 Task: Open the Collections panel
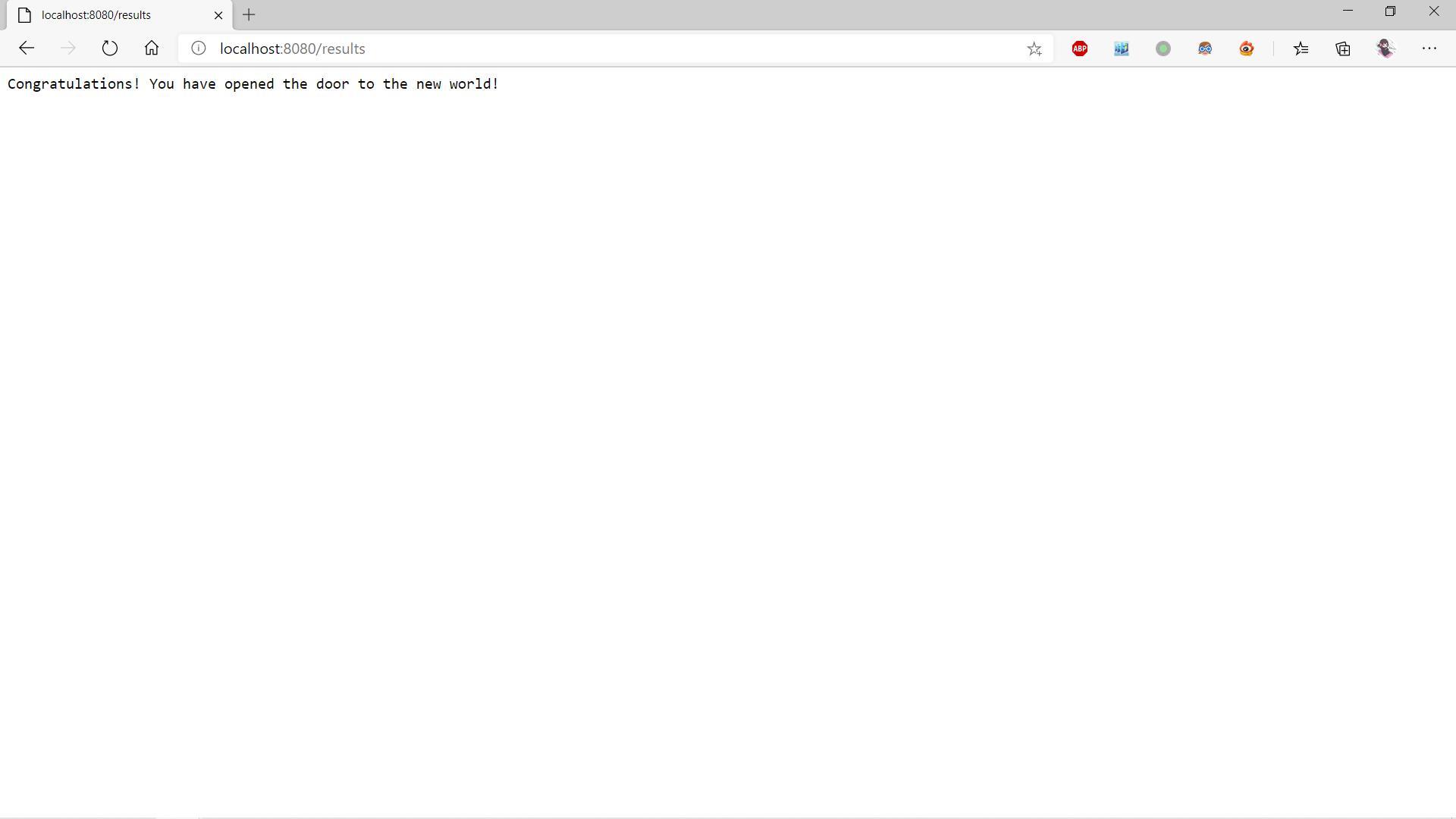click(x=1343, y=49)
